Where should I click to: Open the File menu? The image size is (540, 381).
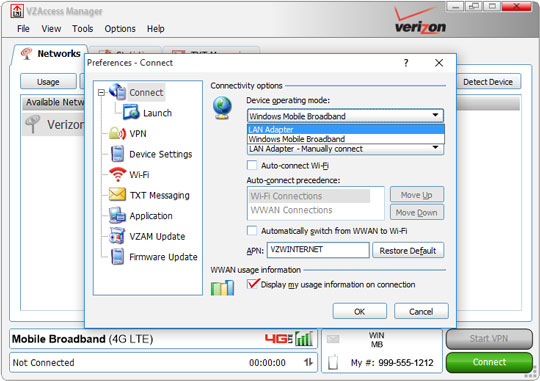23,29
